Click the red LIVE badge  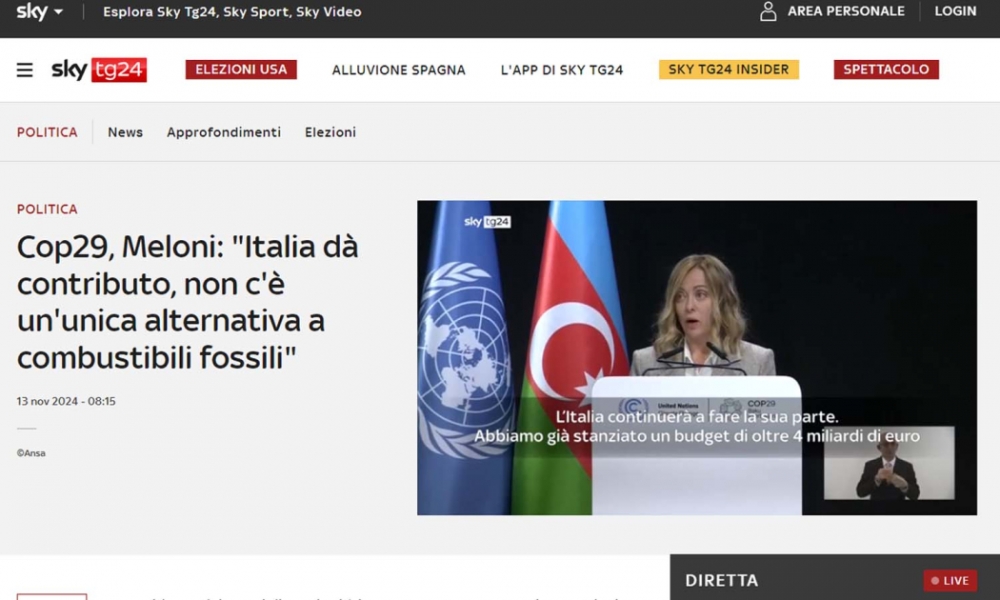tap(949, 580)
